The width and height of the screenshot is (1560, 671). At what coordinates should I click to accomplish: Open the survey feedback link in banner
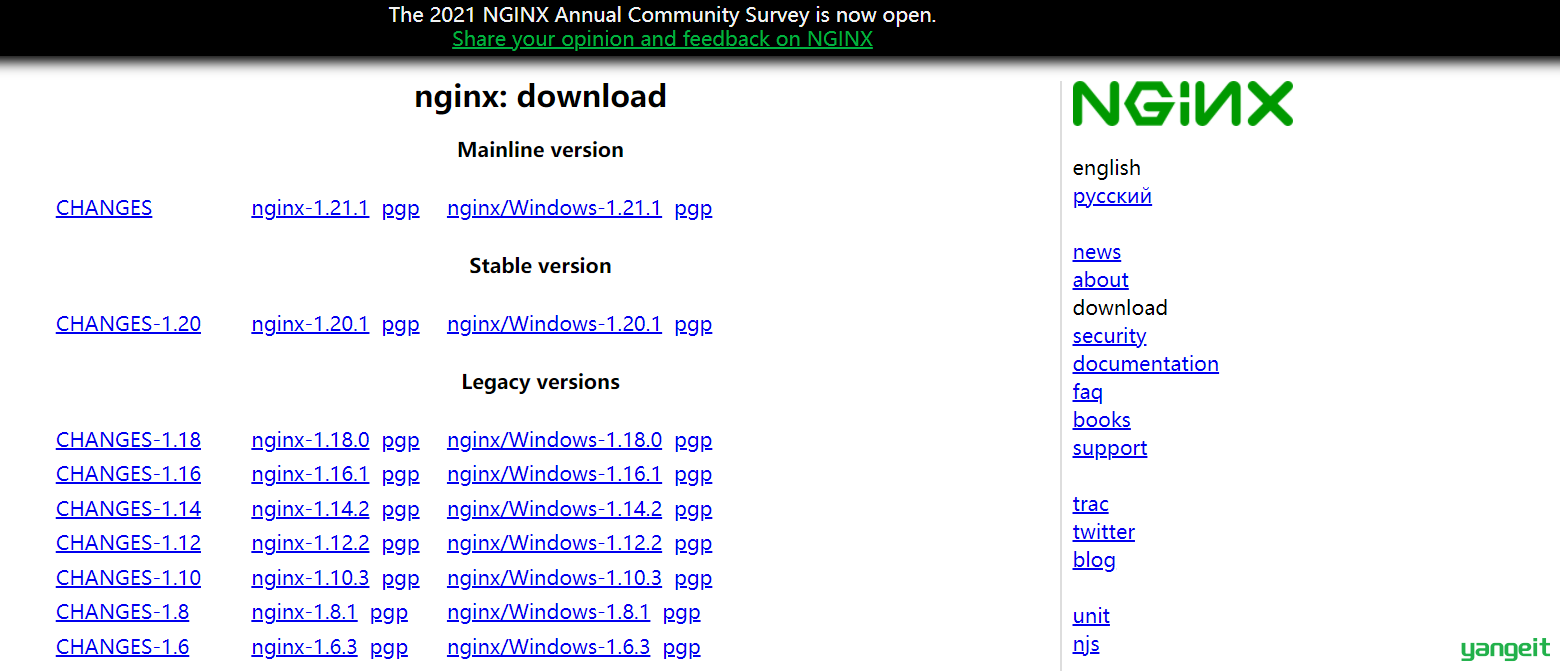tap(662, 39)
